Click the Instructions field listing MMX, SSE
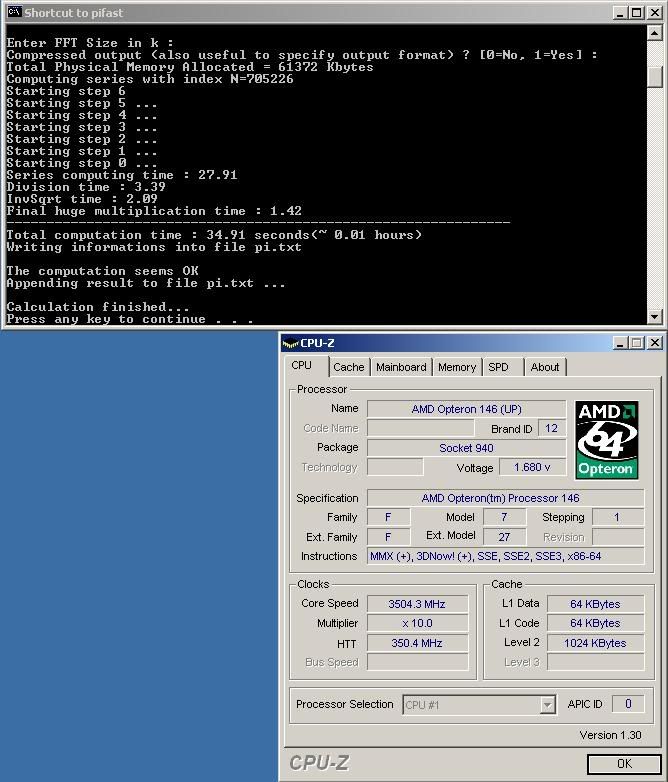 click(x=505, y=556)
